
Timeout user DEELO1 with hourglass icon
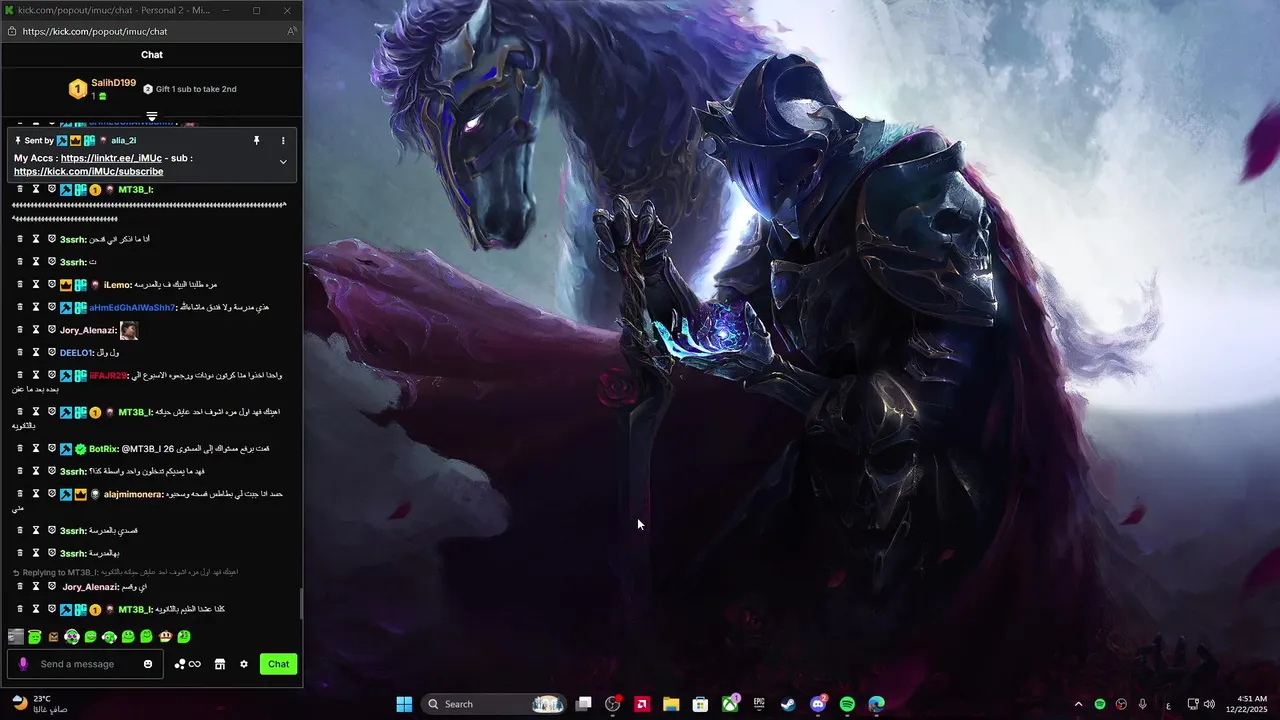[x=36, y=352]
